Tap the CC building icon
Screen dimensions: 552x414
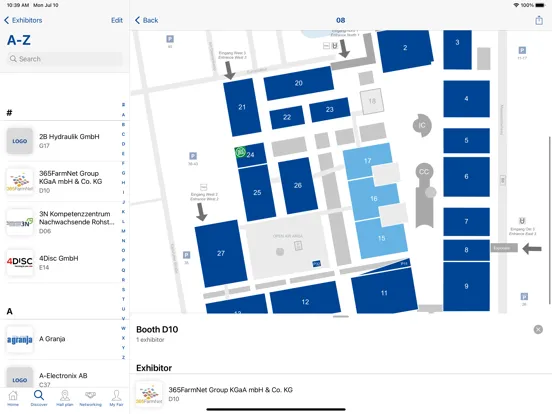[424, 172]
